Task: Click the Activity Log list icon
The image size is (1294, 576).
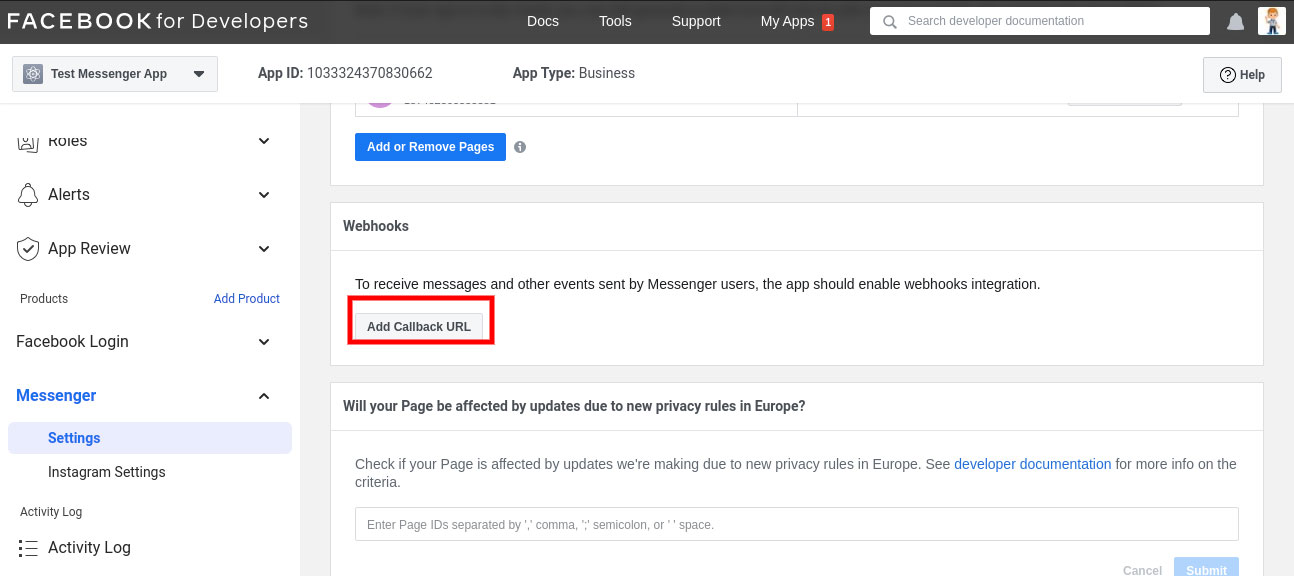Action: pyautogui.click(x=28, y=548)
